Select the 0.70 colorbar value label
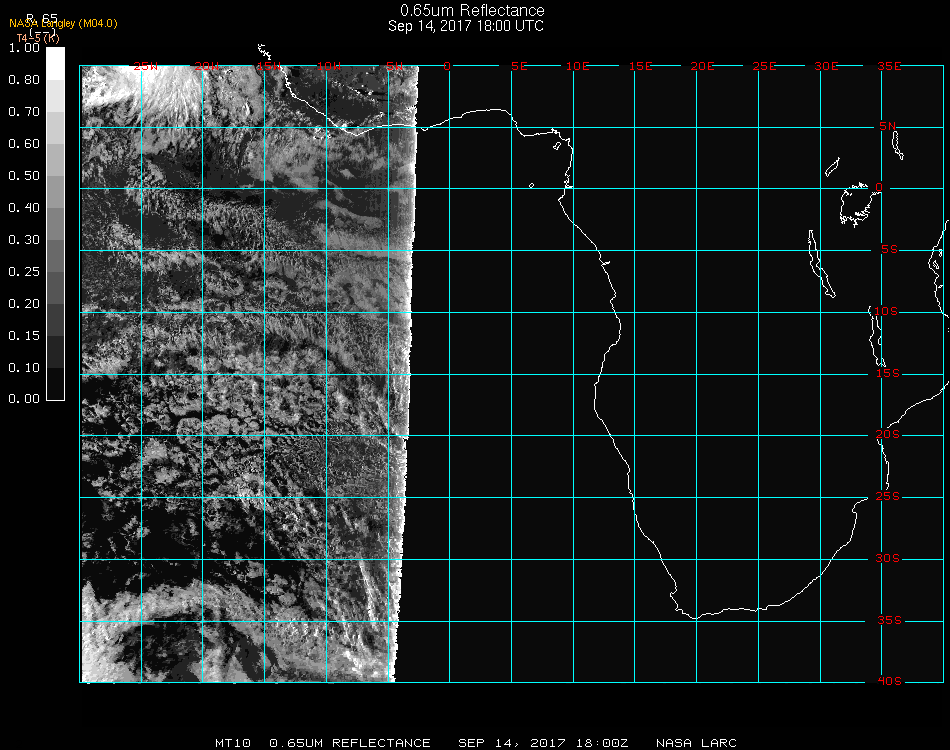The image size is (950, 750). click(24, 112)
